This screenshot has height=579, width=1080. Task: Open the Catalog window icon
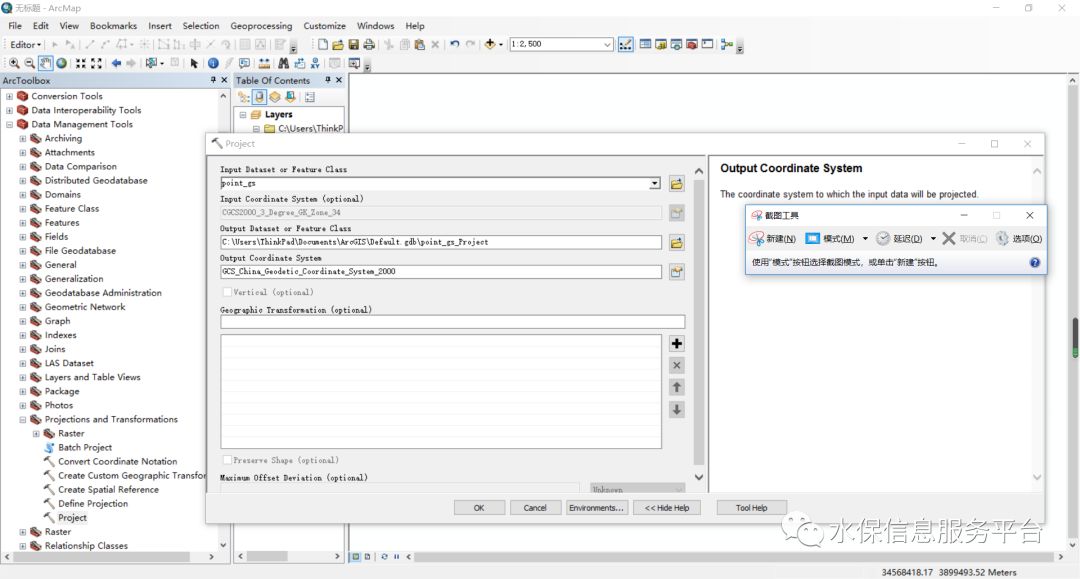tap(661, 45)
